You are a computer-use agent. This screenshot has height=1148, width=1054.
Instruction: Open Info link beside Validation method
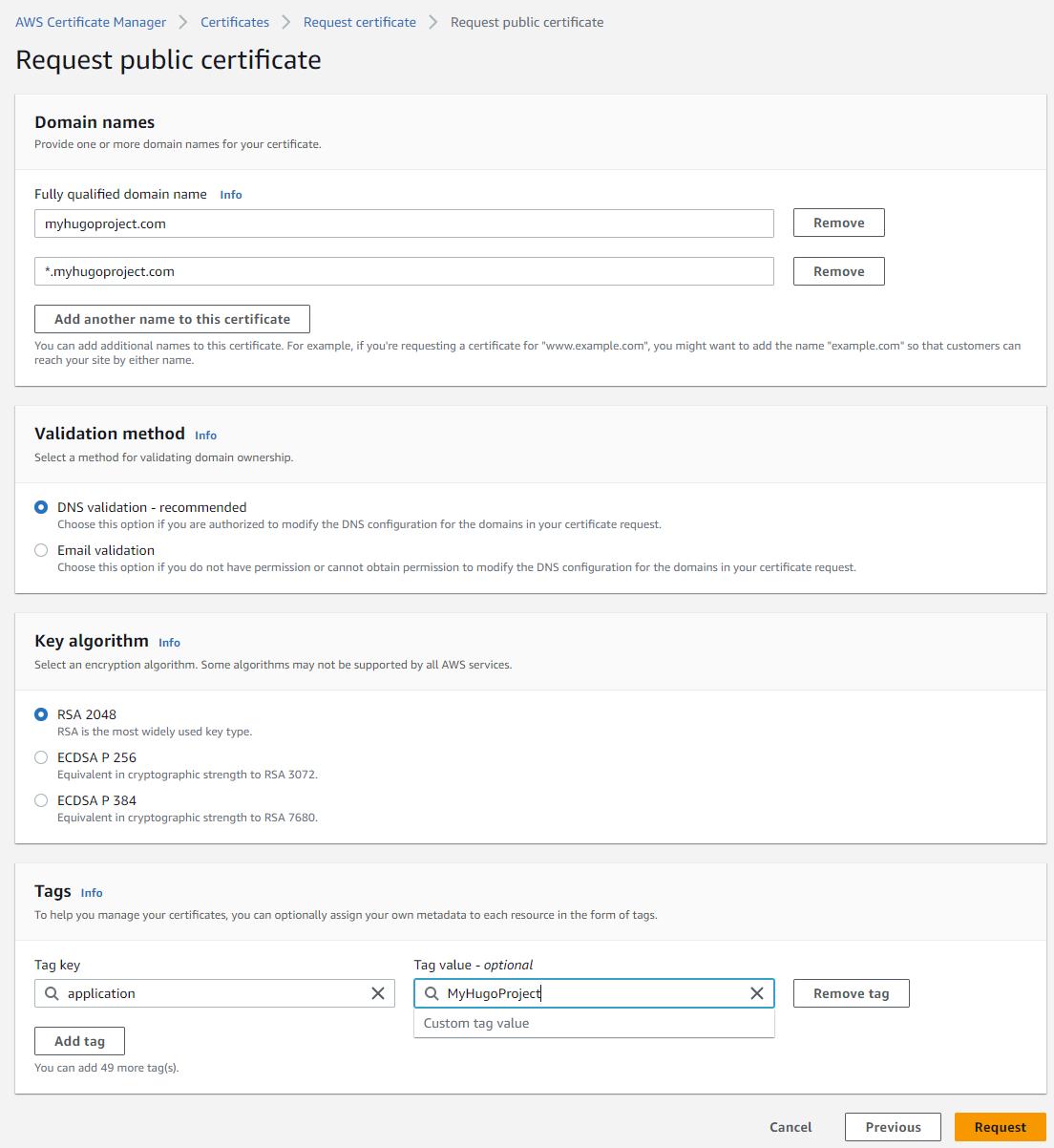pos(205,436)
